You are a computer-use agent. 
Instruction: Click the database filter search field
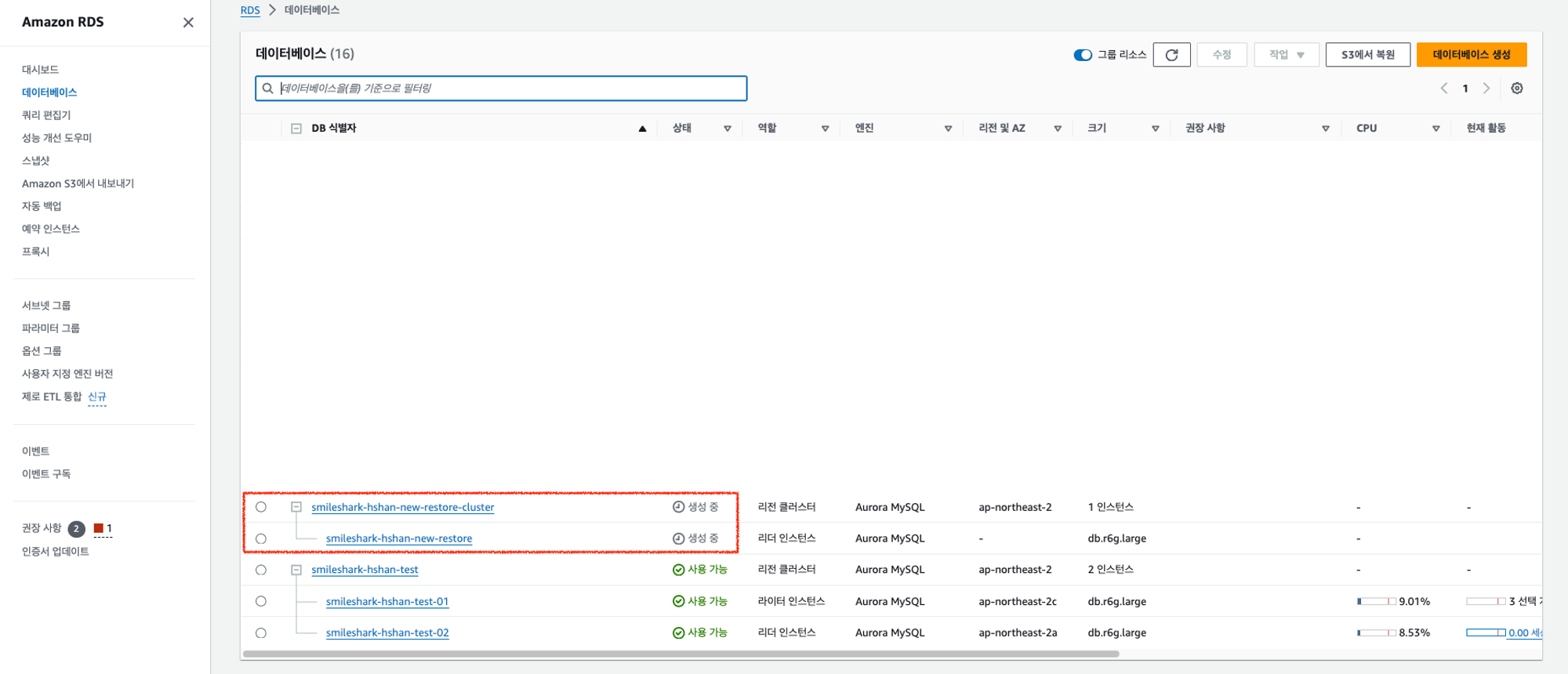click(x=502, y=89)
